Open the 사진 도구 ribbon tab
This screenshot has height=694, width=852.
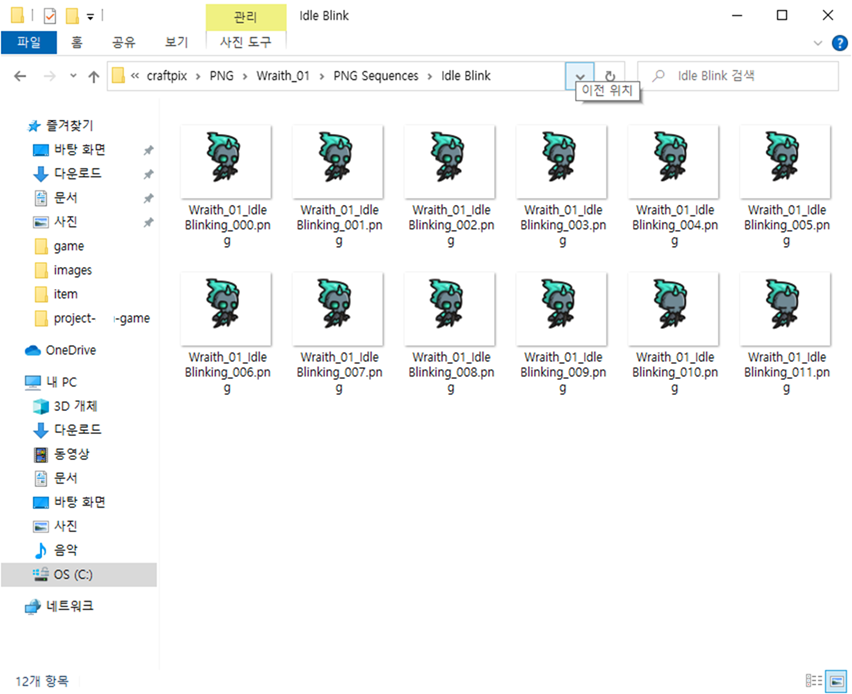tap(246, 42)
